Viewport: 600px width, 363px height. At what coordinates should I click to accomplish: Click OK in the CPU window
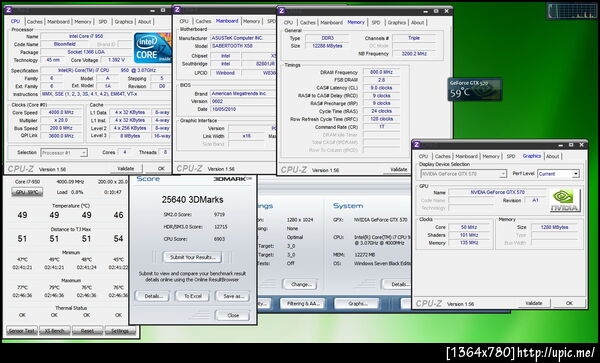click(161, 168)
